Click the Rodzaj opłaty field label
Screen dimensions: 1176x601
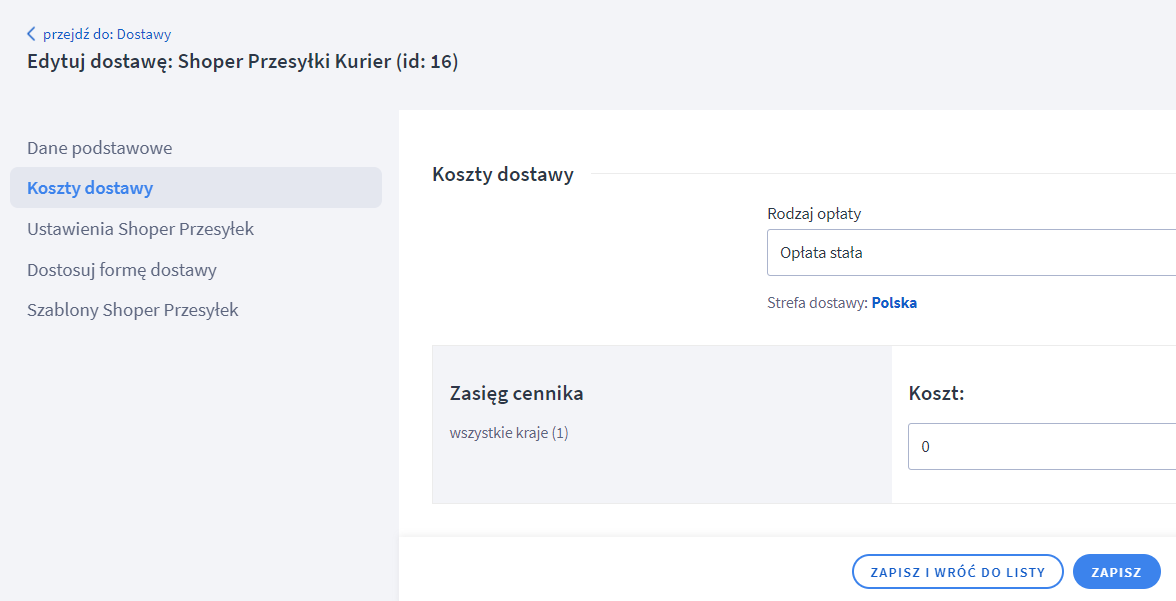pyautogui.click(x=814, y=214)
